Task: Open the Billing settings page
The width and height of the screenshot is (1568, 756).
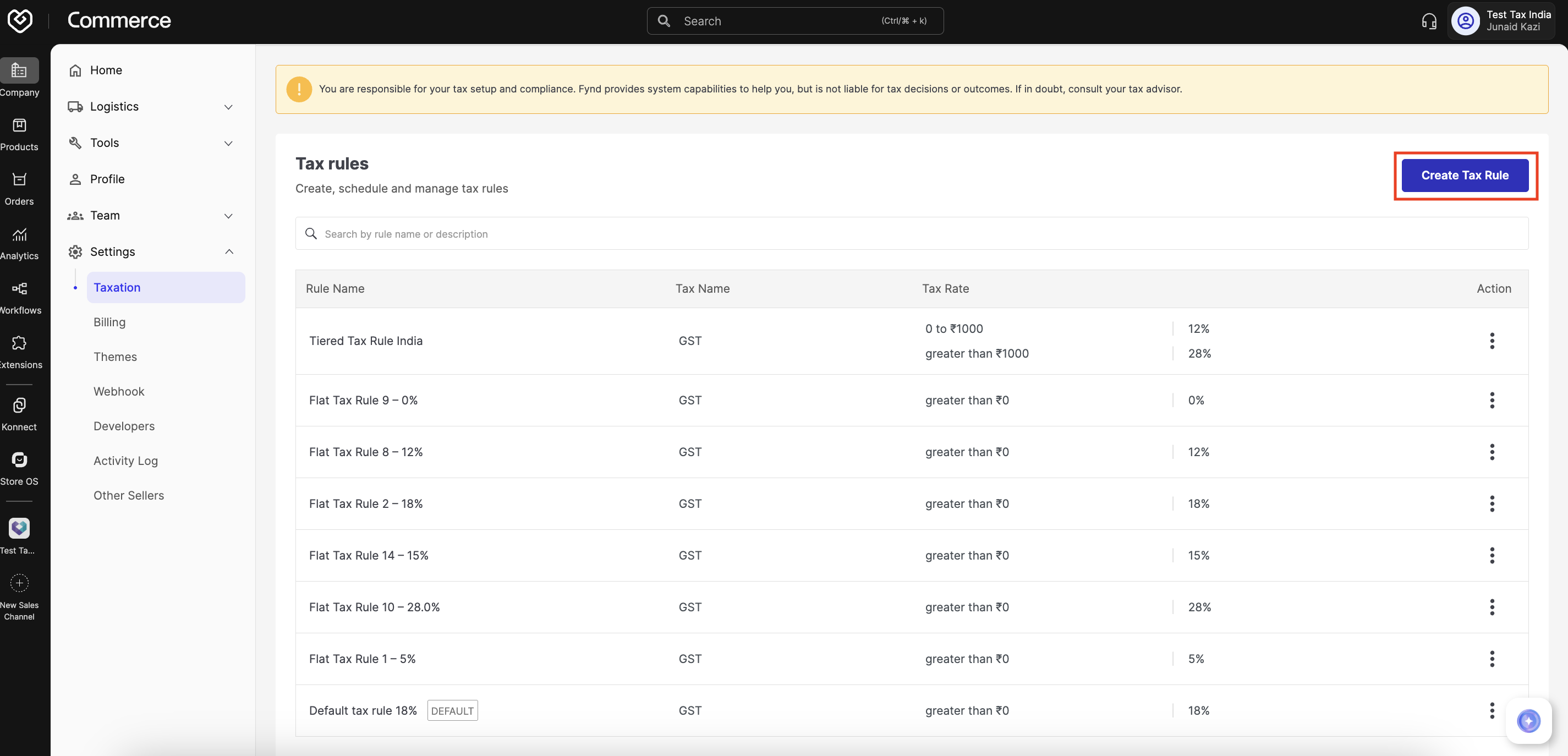Action: pyautogui.click(x=109, y=322)
